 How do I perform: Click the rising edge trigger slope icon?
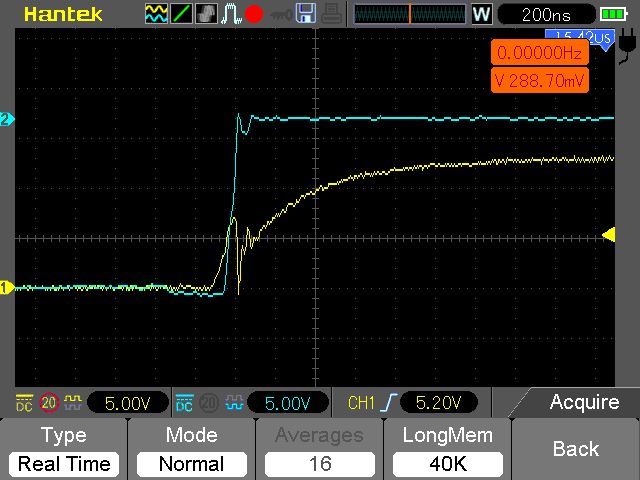pos(388,403)
